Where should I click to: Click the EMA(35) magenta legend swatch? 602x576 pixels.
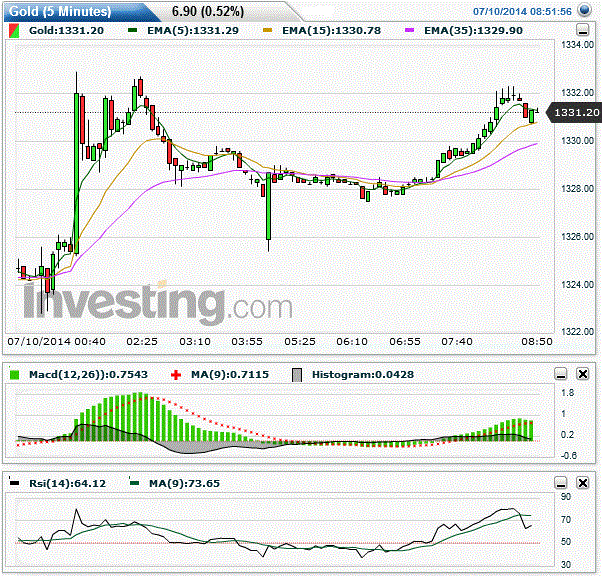pos(410,30)
